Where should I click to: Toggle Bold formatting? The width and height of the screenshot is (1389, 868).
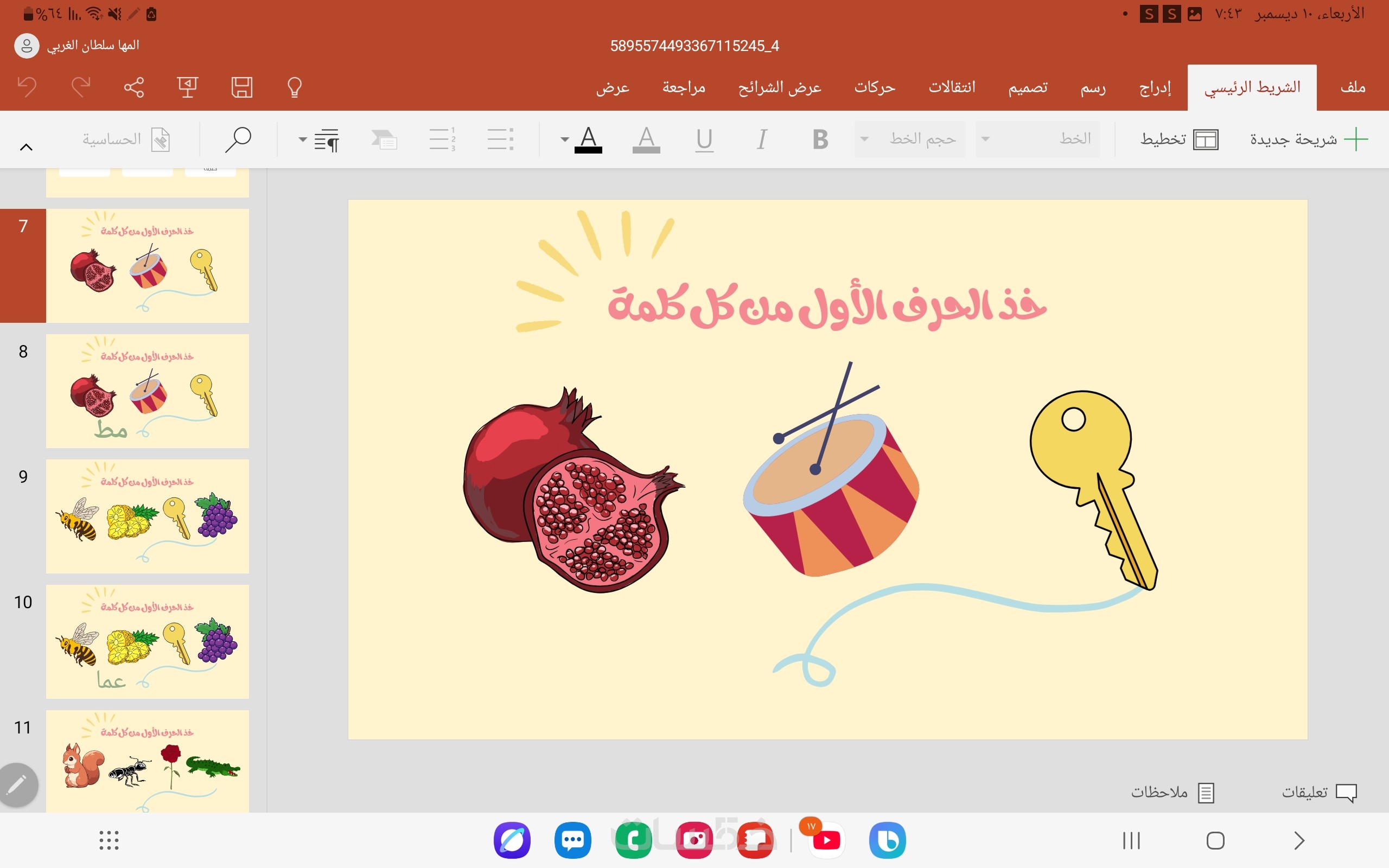[820, 139]
